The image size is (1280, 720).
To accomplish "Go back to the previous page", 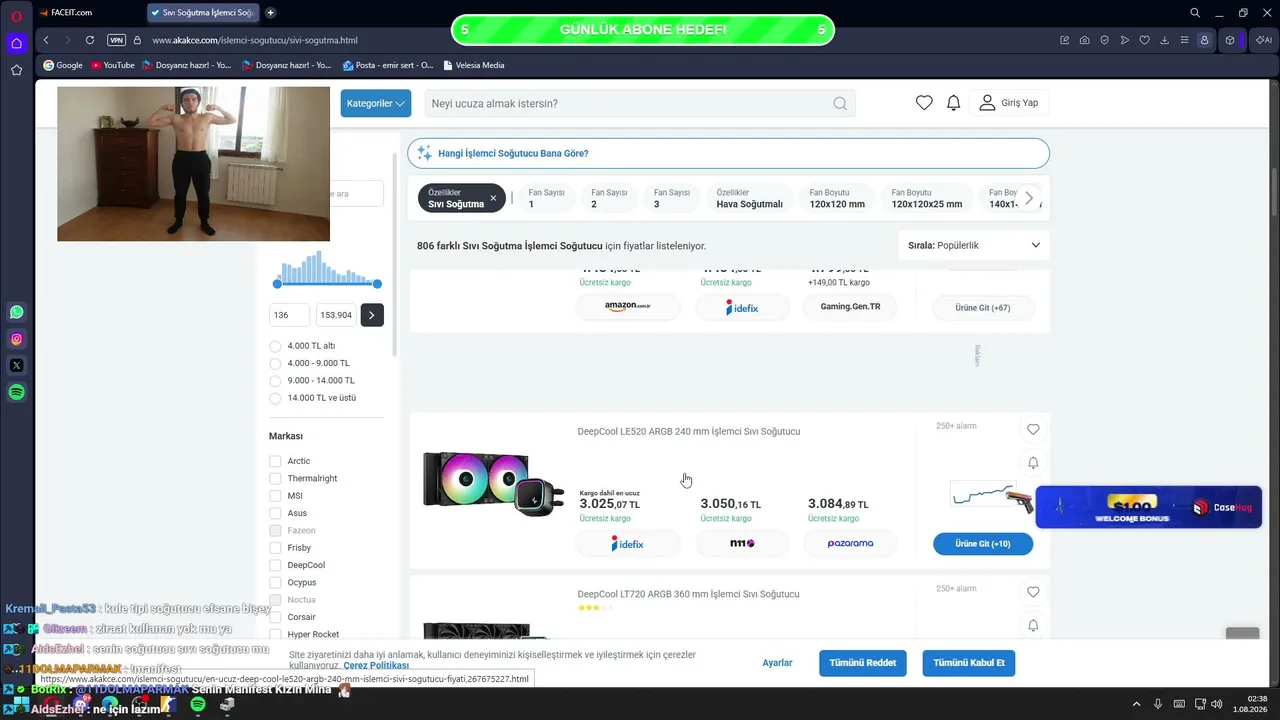I will [x=46, y=40].
